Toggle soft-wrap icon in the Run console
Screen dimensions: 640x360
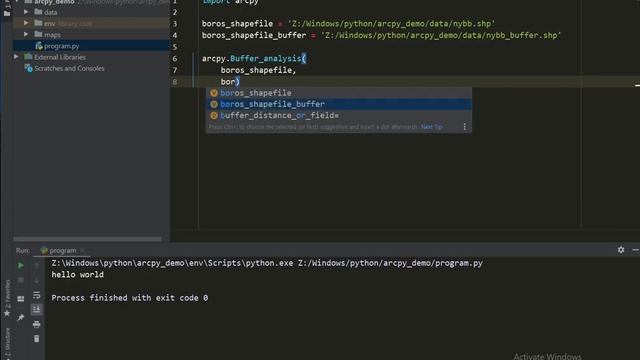36,295
